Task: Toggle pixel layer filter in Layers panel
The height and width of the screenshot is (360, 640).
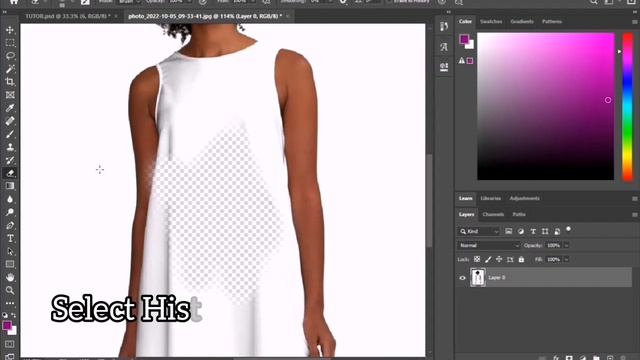Action: 509,231
